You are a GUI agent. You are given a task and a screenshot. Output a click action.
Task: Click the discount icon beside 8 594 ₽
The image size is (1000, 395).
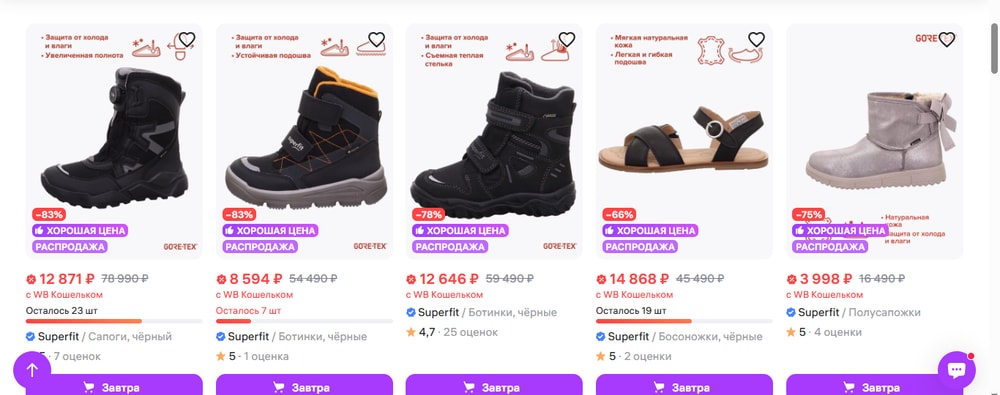(x=221, y=279)
